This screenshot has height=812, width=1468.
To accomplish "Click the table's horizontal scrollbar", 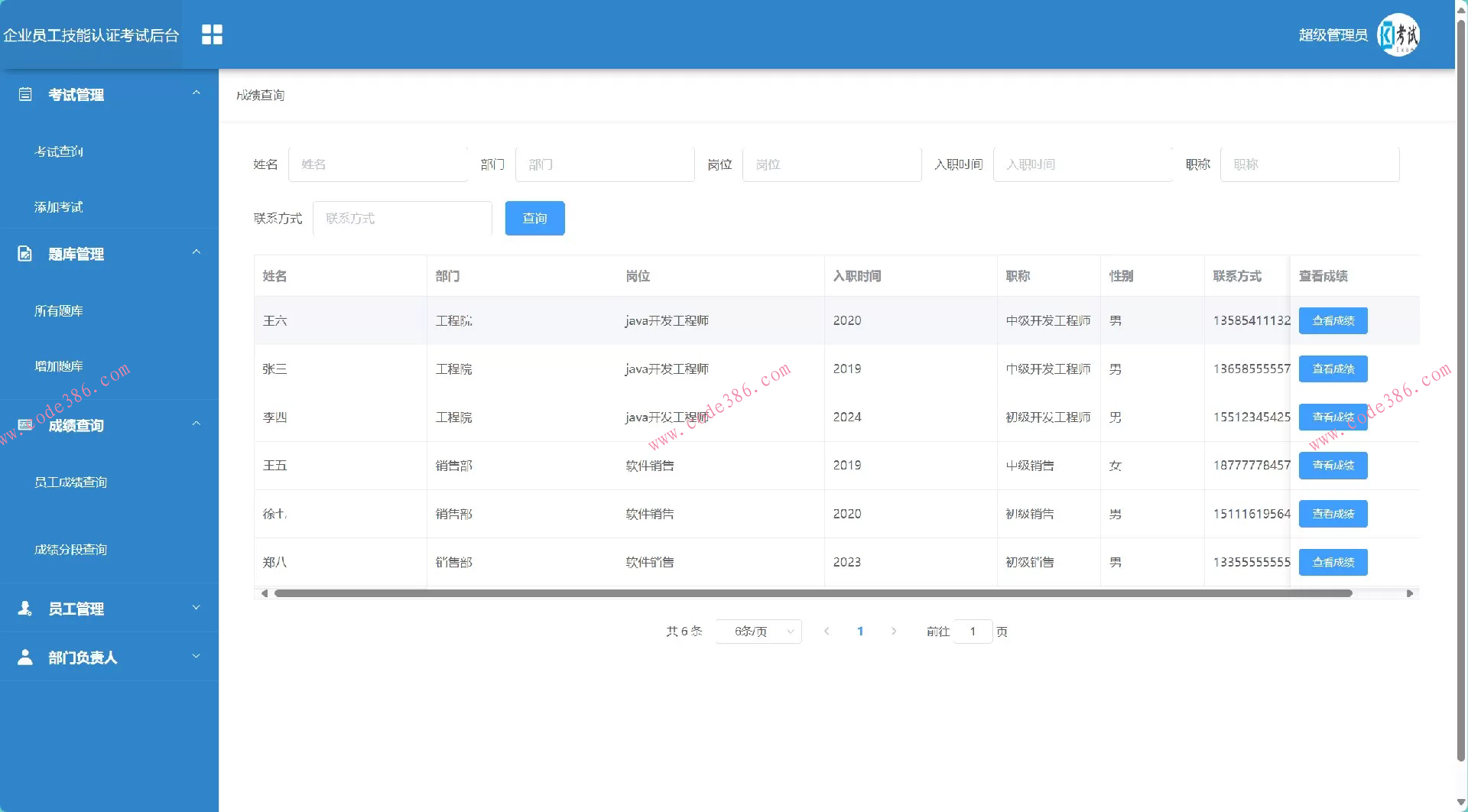I will click(812, 593).
